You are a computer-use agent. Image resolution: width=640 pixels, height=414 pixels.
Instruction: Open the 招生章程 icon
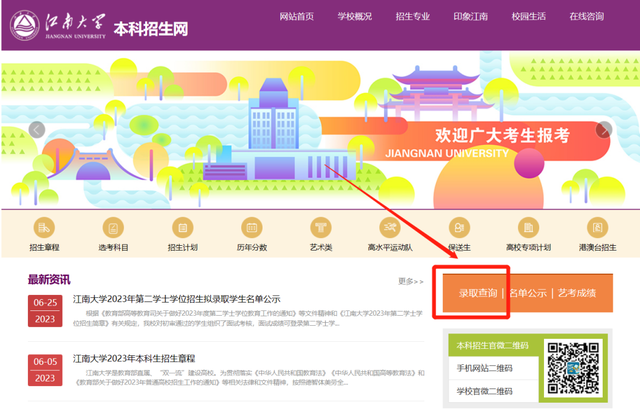pos(44,228)
